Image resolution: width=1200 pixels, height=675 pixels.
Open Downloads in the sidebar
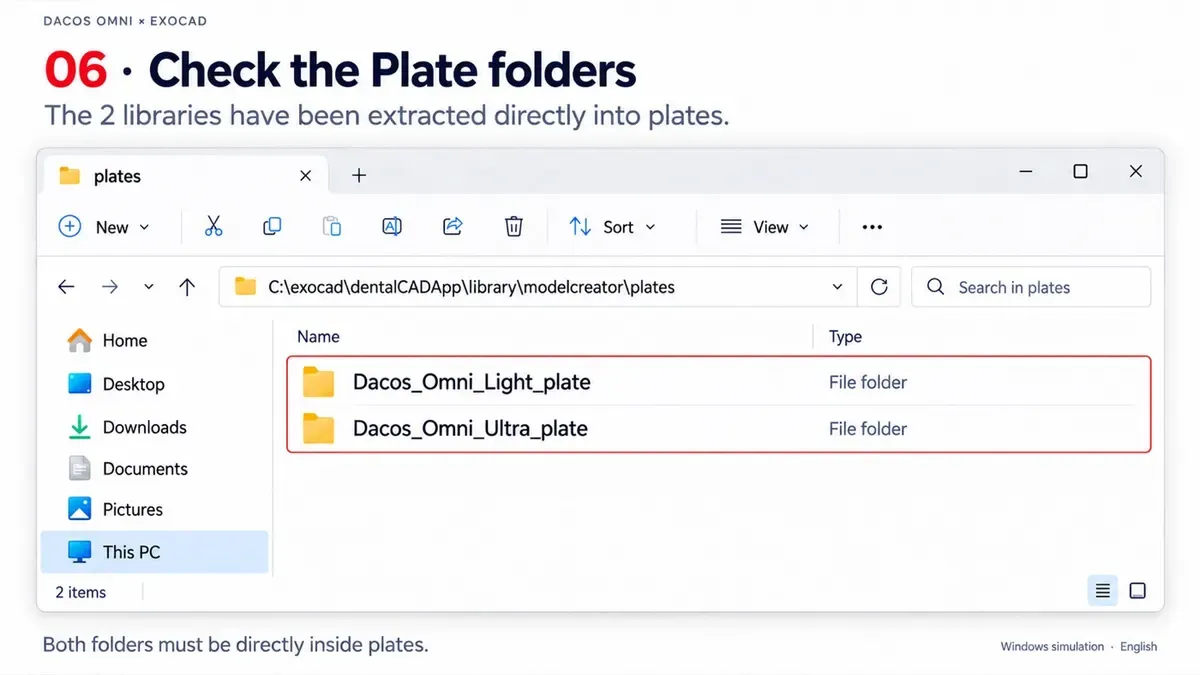126,427
